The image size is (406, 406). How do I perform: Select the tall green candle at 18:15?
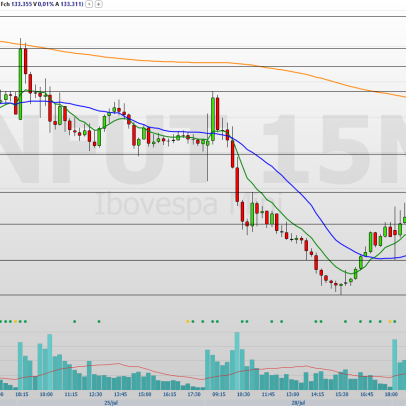pyautogui.click(x=21, y=83)
